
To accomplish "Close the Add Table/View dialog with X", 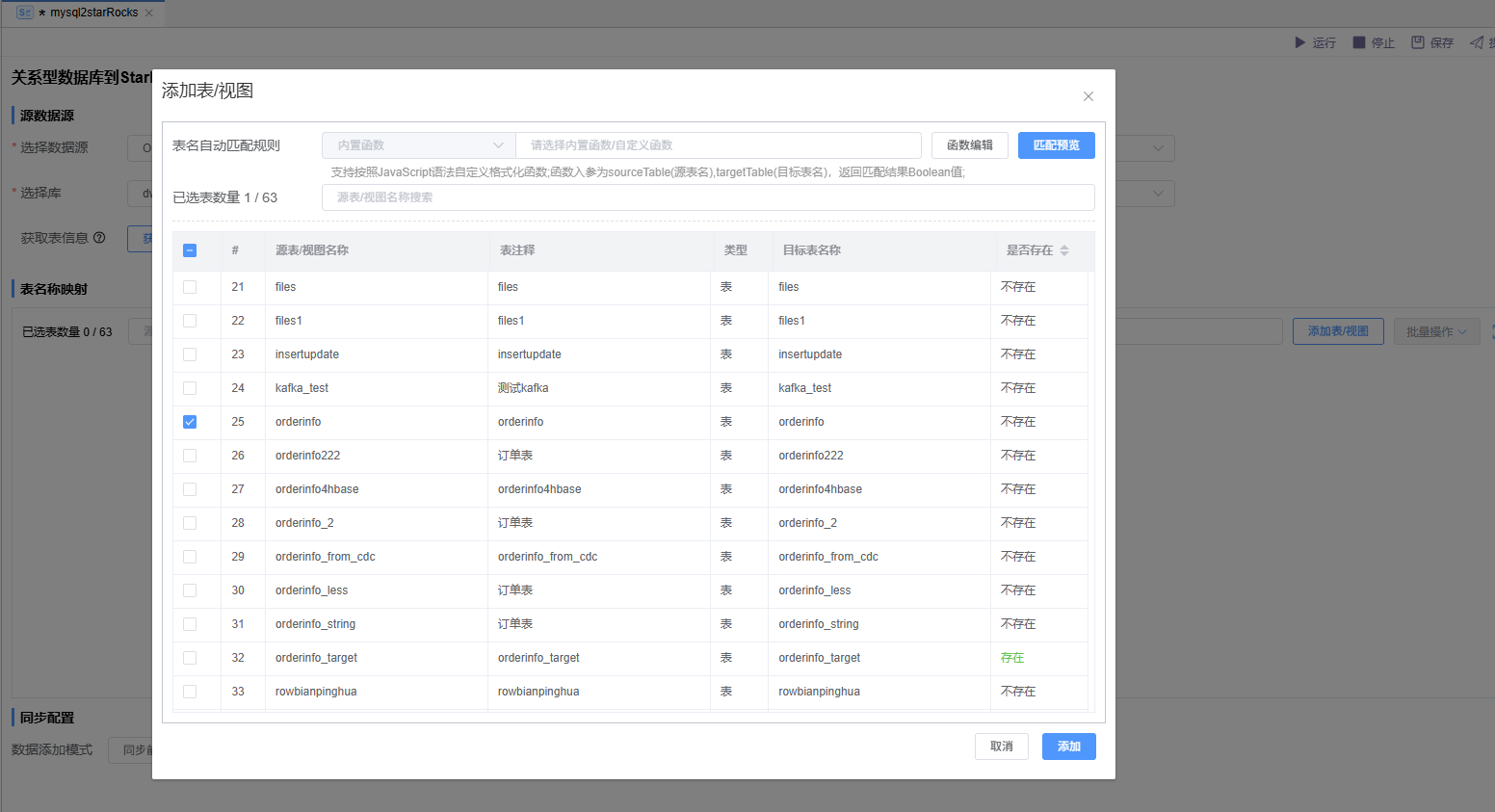I will click(1088, 96).
